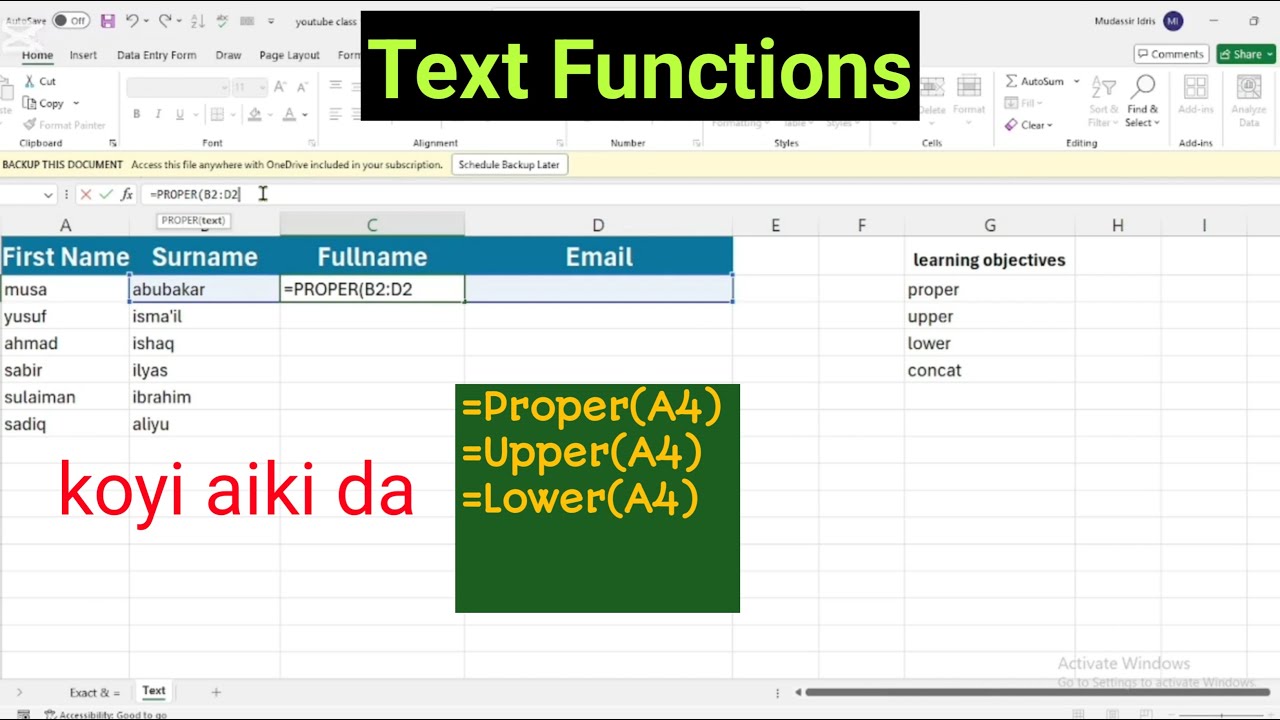Toggle Underline formatting
Viewport: 1280px width, 720px height.
[x=180, y=115]
